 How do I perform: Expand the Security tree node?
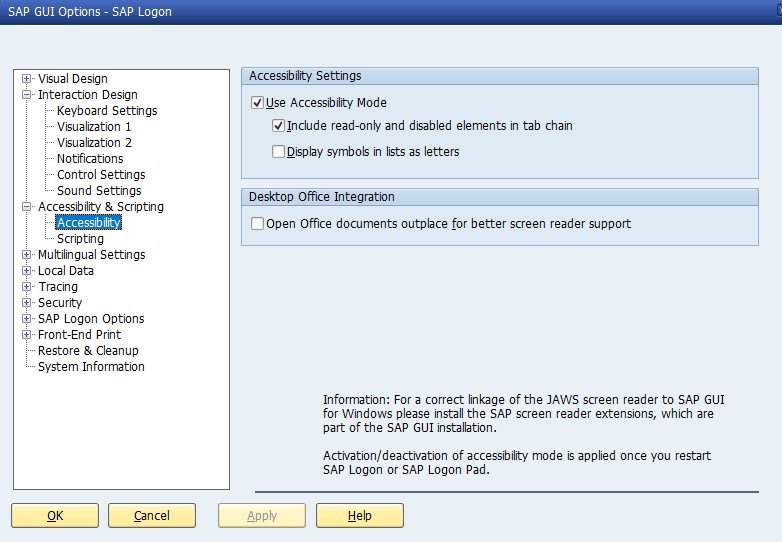click(x=27, y=303)
